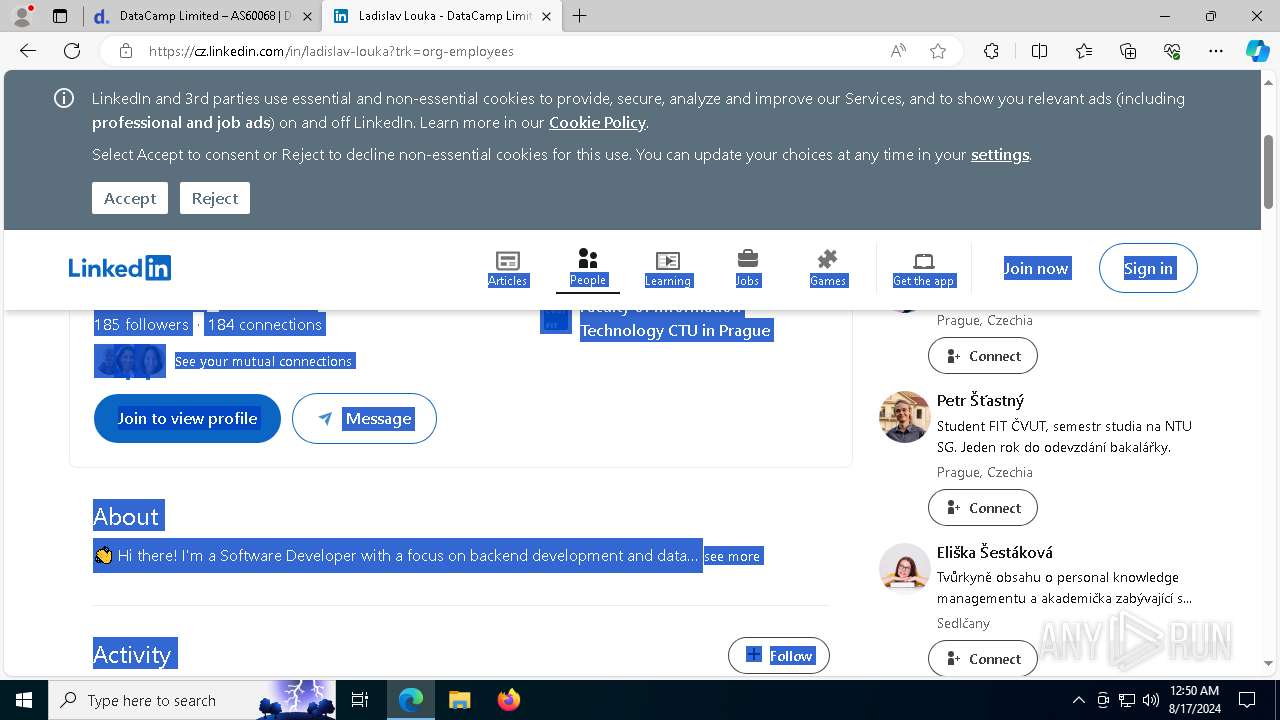Open the Windows Start menu
This screenshot has height=720, width=1280.
(x=24, y=700)
